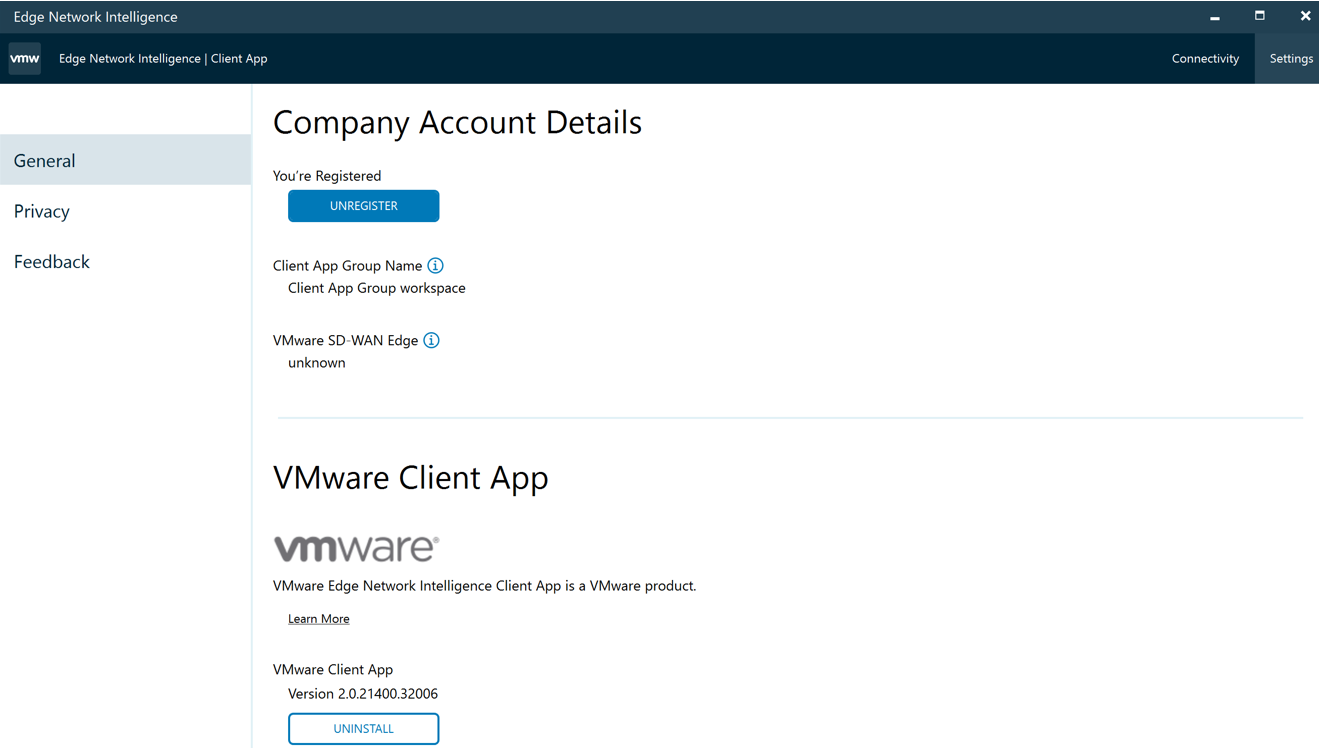1319x748 pixels.
Task: Click the Client App Group Name label
Action: [x=348, y=266]
